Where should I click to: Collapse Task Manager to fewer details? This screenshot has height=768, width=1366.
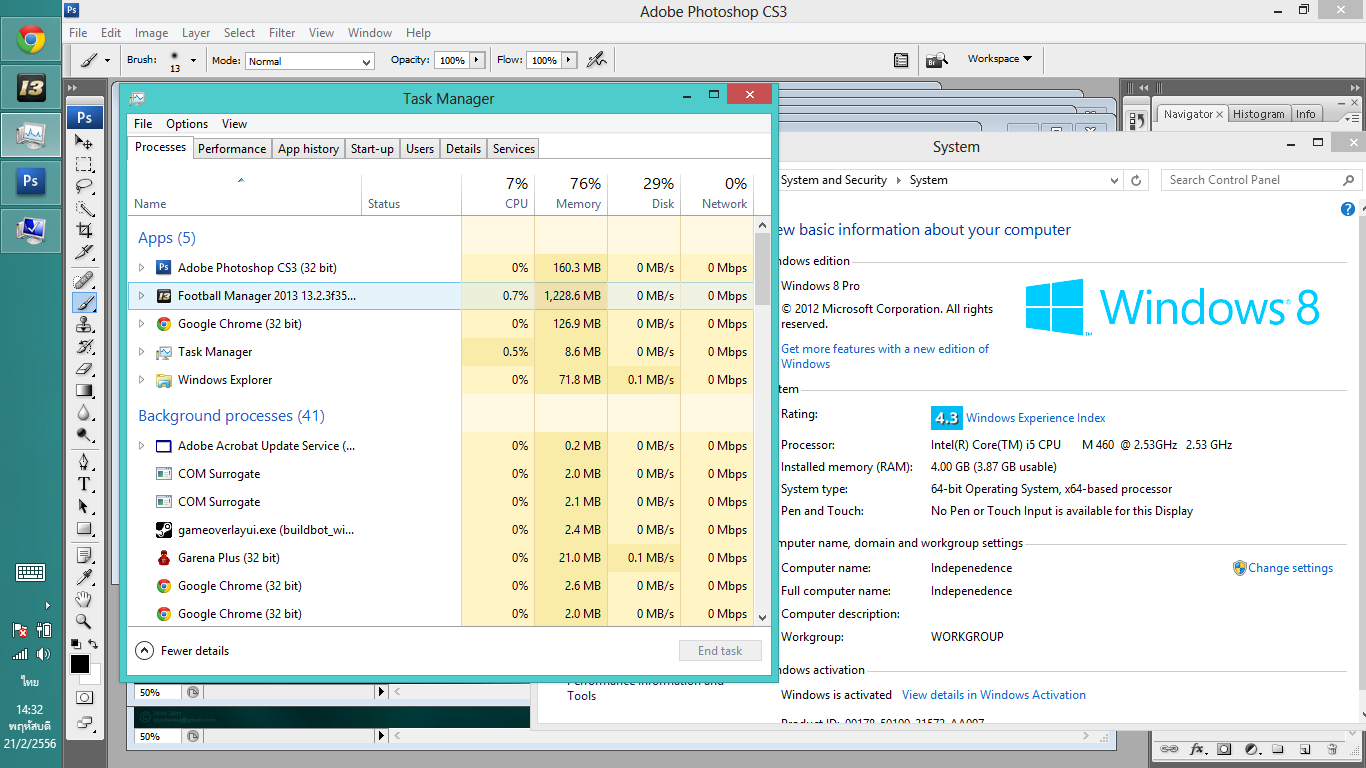point(182,651)
